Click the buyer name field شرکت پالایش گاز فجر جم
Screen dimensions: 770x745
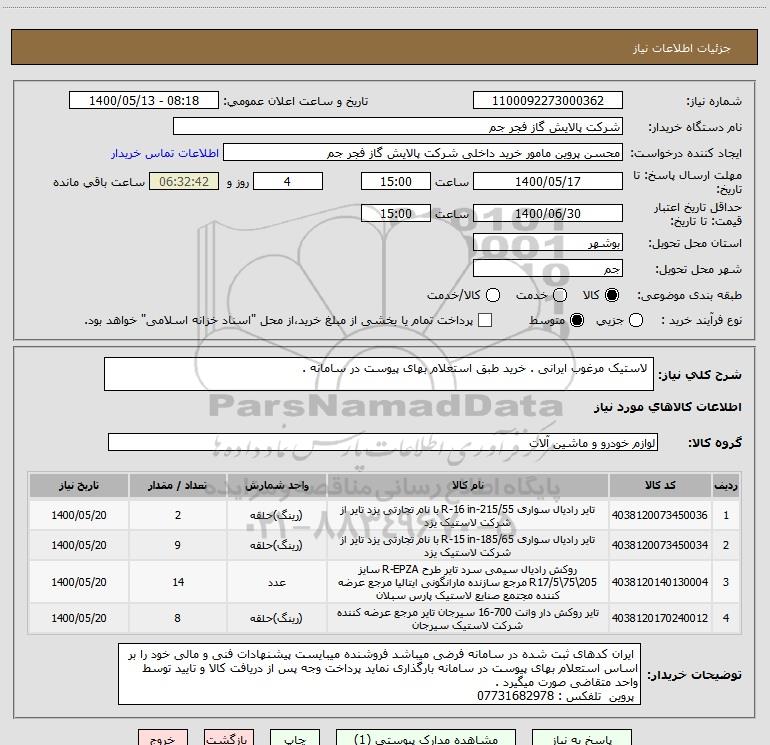398,126
